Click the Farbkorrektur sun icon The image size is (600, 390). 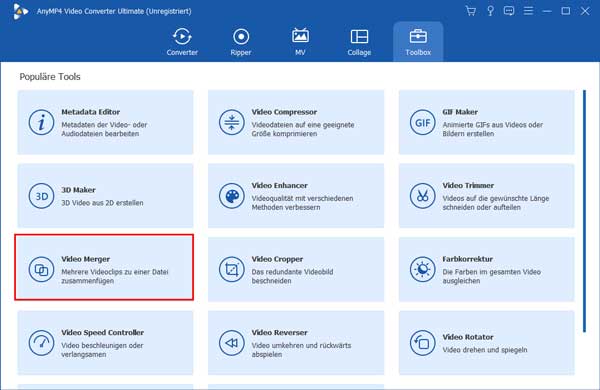pyautogui.click(x=422, y=269)
